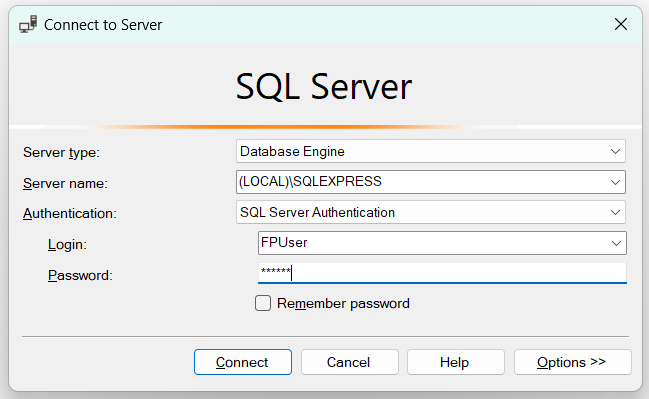Expand the Server name dropdown arrow
The height and width of the screenshot is (399, 649).
615,182
